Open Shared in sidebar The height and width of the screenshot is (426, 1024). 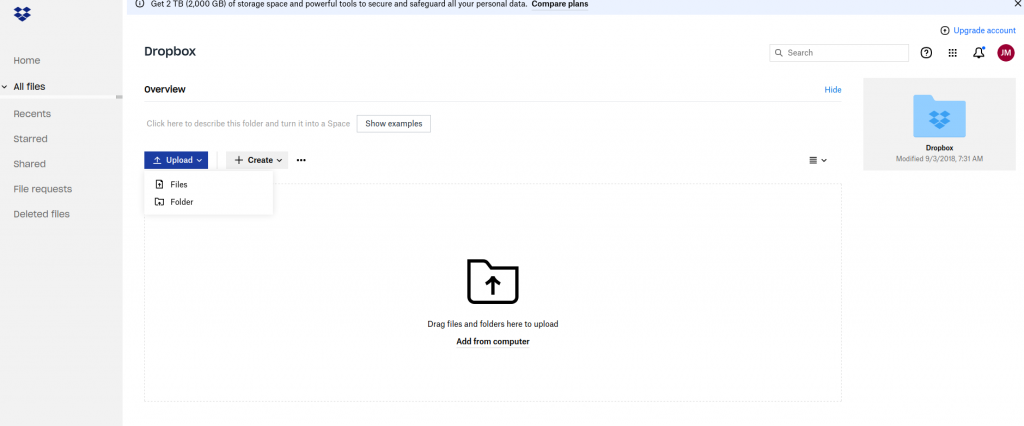pyautogui.click(x=29, y=164)
